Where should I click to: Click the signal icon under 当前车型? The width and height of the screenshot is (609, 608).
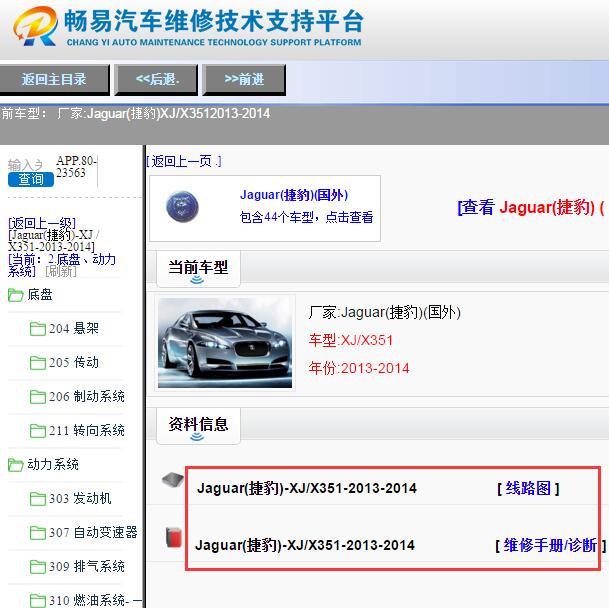(x=197, y=280)
